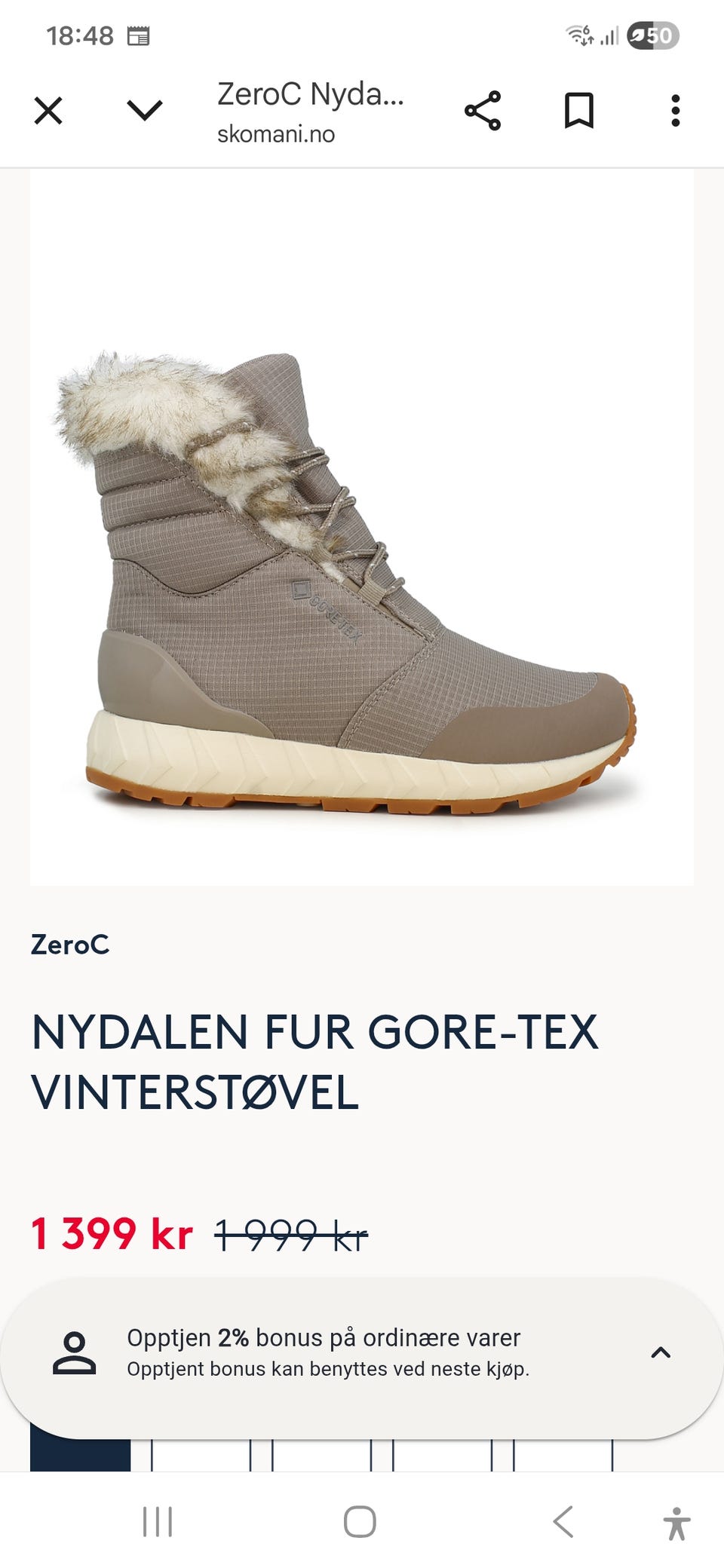This screenshot has height=1568, width=724.
Task: Tap the calendar icon in status bar
Action: point(138,35)
